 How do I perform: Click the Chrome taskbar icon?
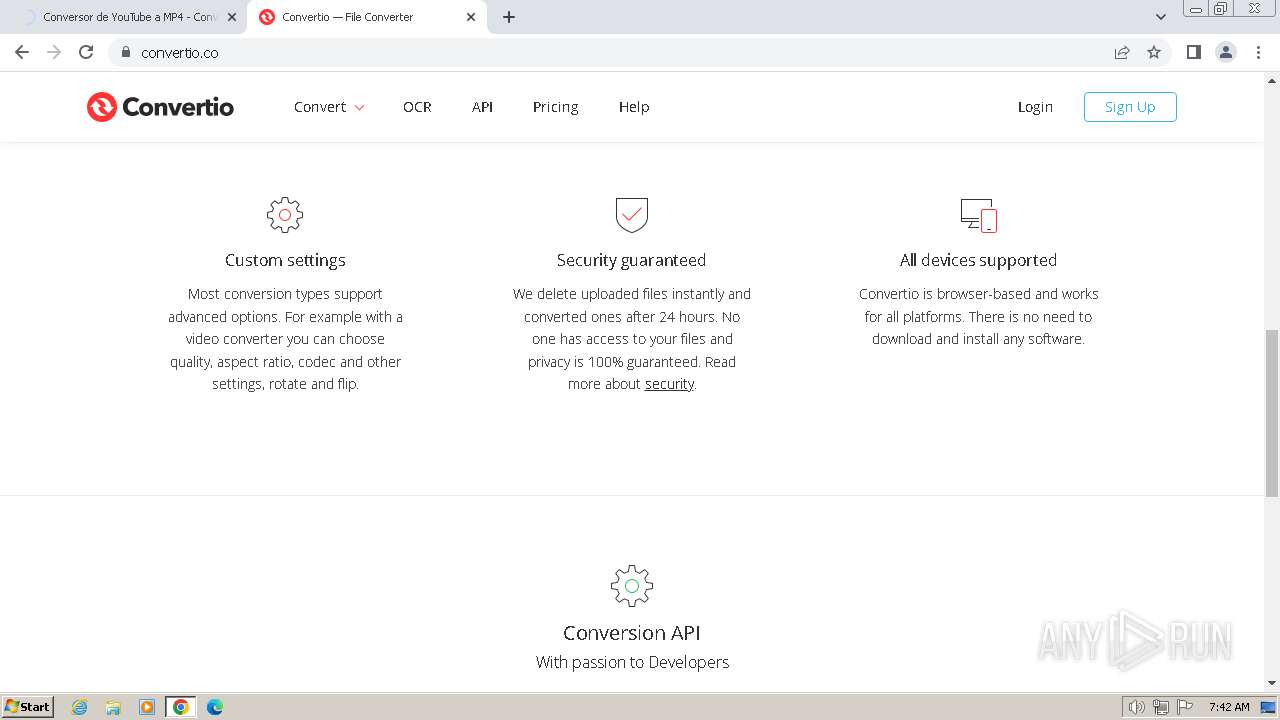coord(181,707)
